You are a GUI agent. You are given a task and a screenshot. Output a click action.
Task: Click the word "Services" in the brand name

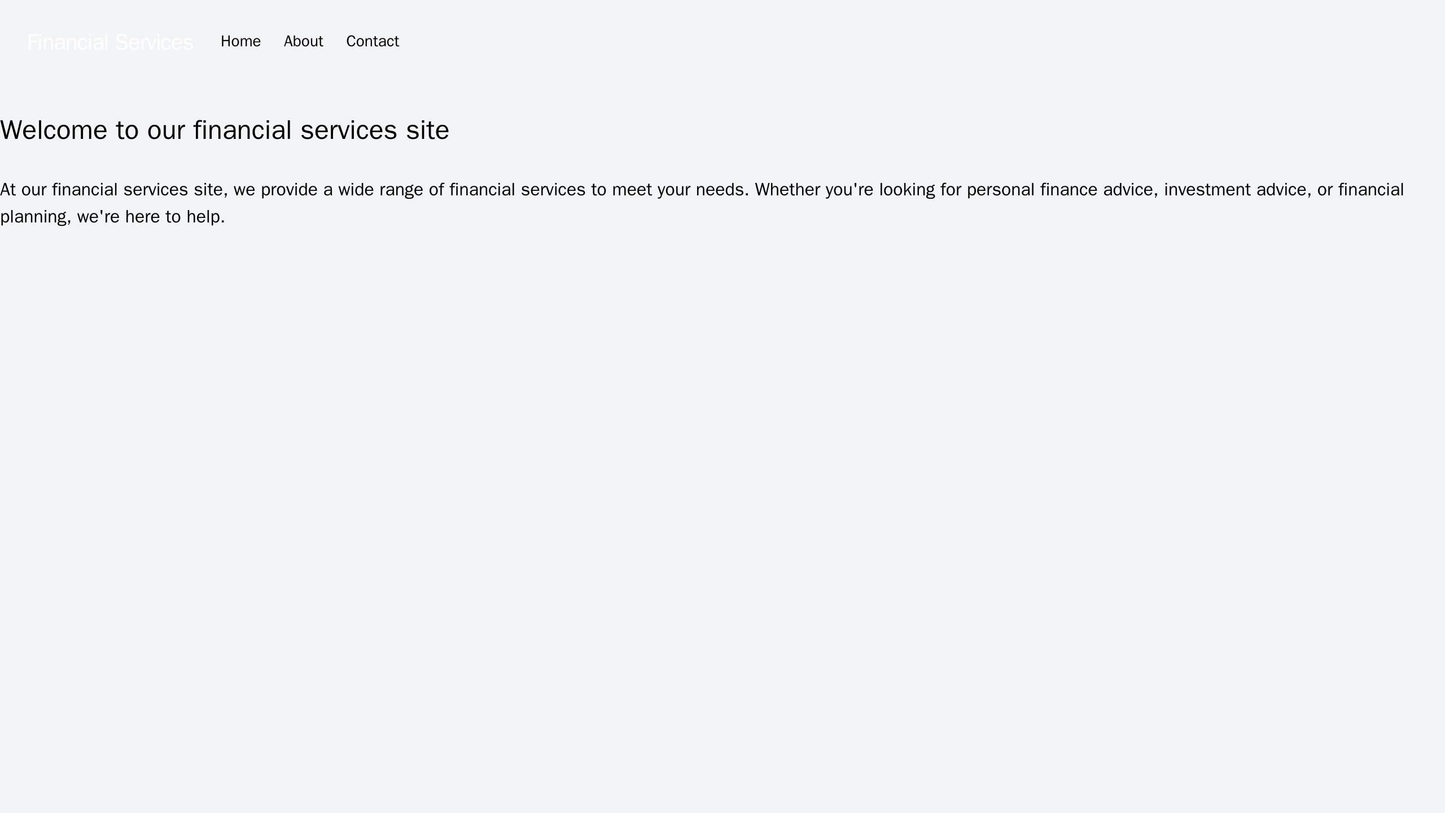[154, 42]
